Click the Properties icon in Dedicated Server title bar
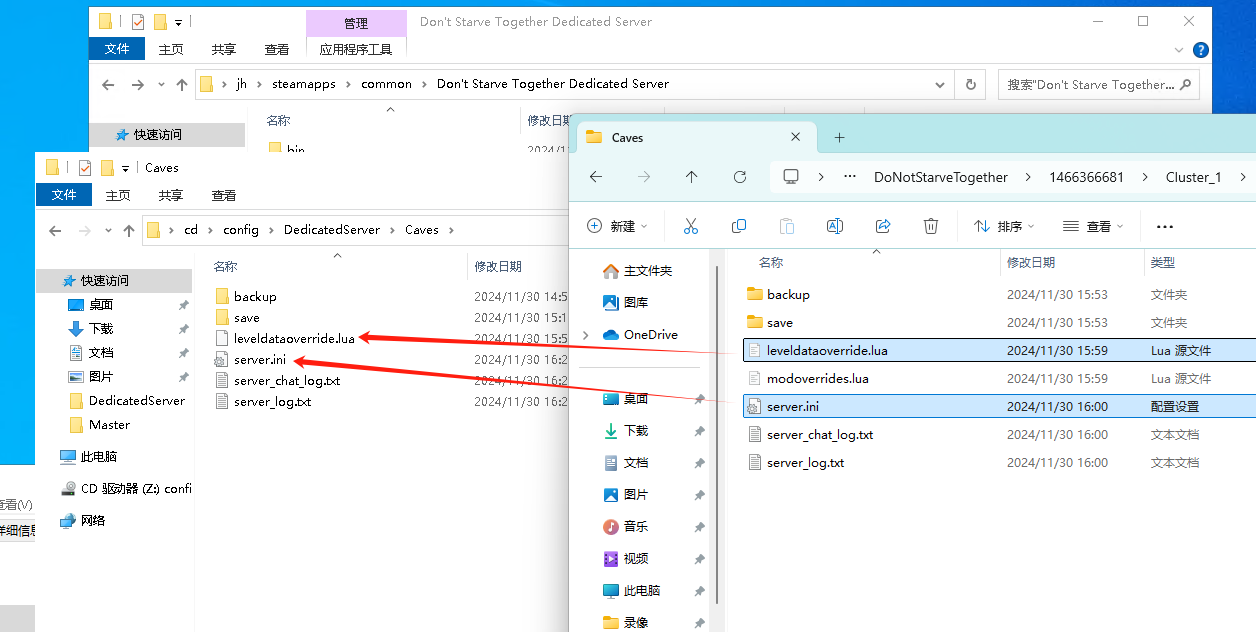This screenshot has height=632, width=1256. (138, 21)
